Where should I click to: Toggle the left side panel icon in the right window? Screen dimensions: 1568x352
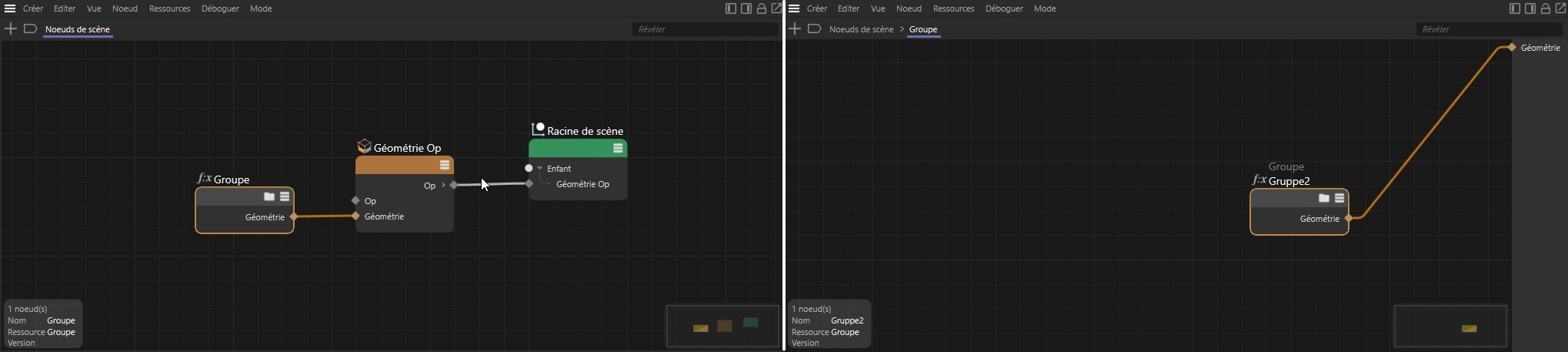click(1515, 8)
